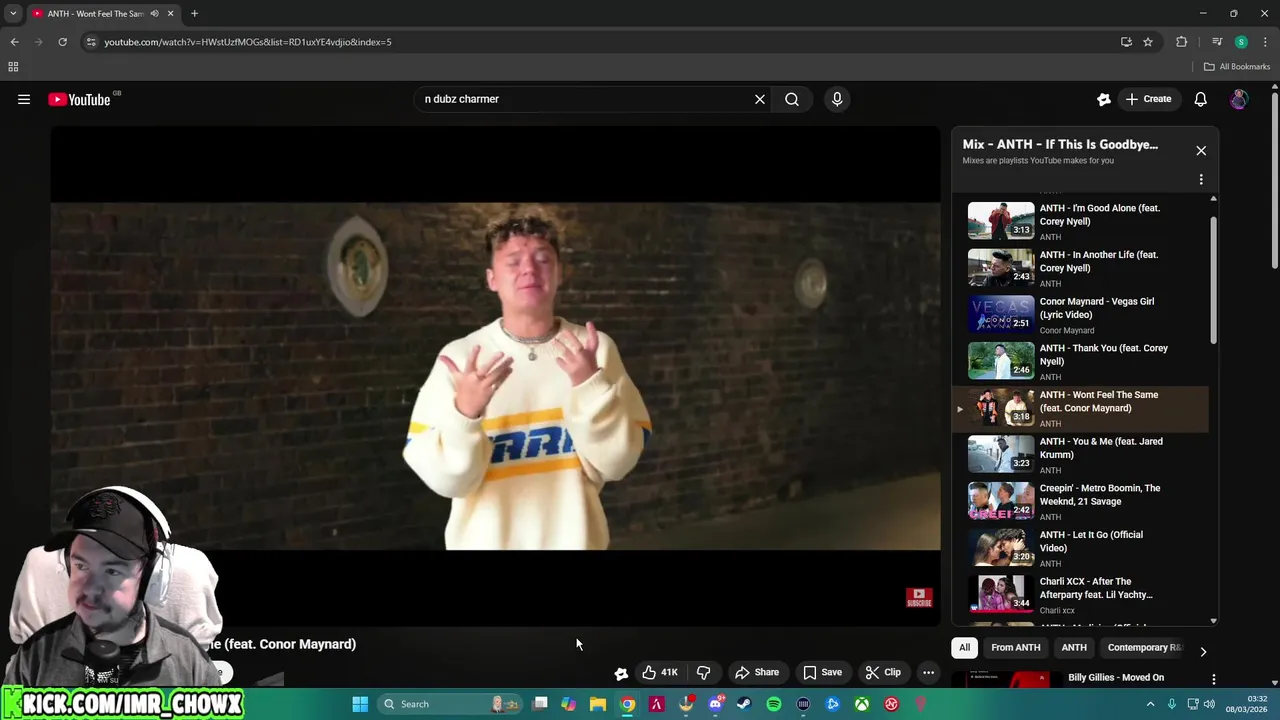Reload the page in Chrome

pyautogui.click(x=62, y=42)
